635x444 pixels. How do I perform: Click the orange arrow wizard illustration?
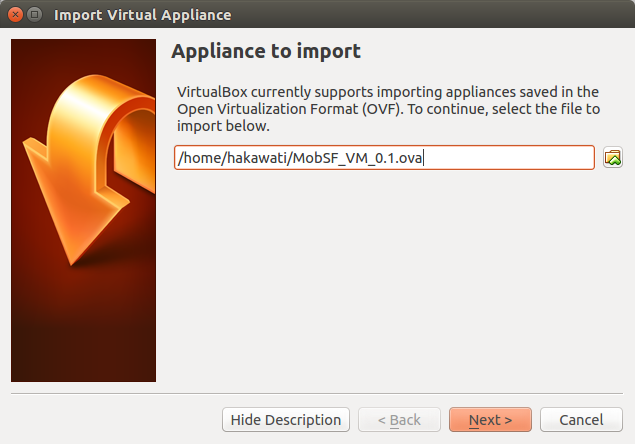click(x=89, y=168)
